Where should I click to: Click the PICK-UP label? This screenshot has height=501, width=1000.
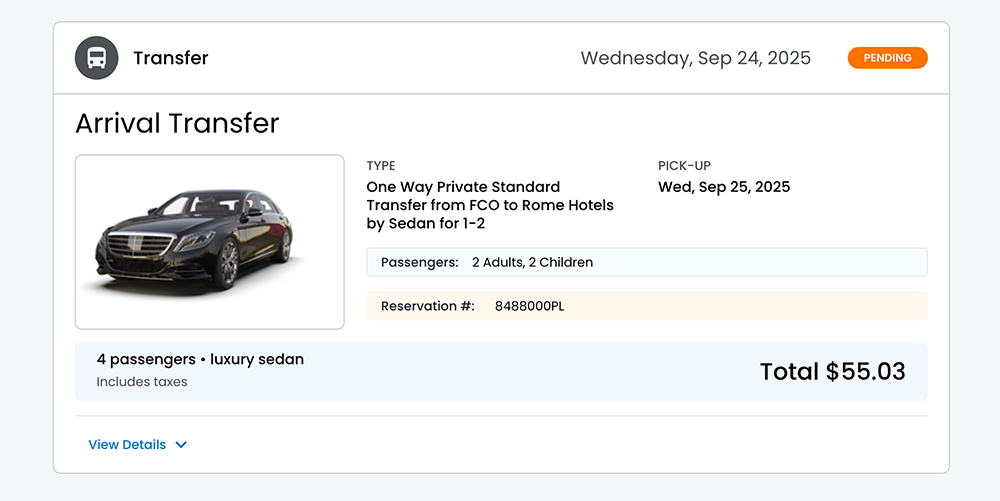(x=684, y=166)
